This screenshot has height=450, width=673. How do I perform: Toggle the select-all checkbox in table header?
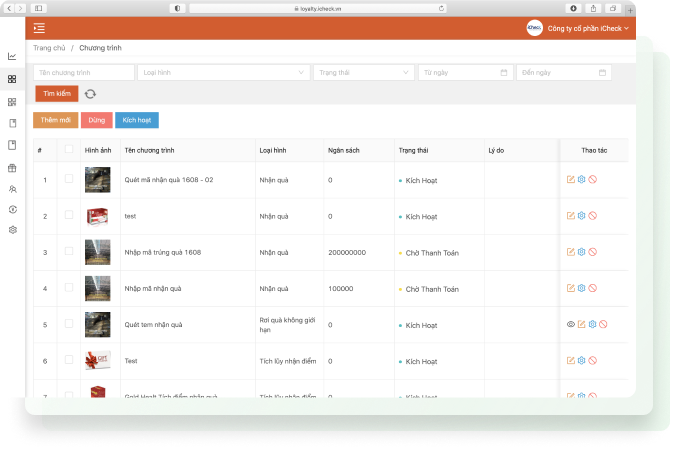(69, 149)
